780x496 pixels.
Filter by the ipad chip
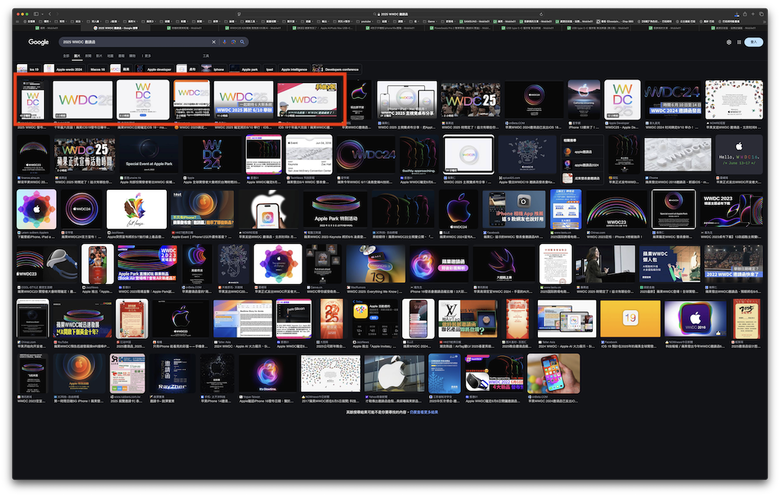click(269, 69)
